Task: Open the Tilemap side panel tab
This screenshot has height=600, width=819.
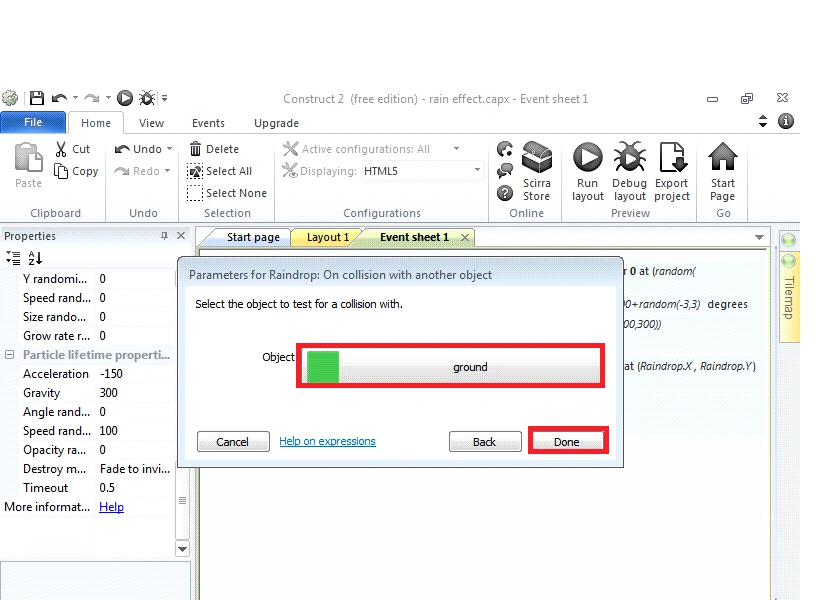Action: pos(789,298)
